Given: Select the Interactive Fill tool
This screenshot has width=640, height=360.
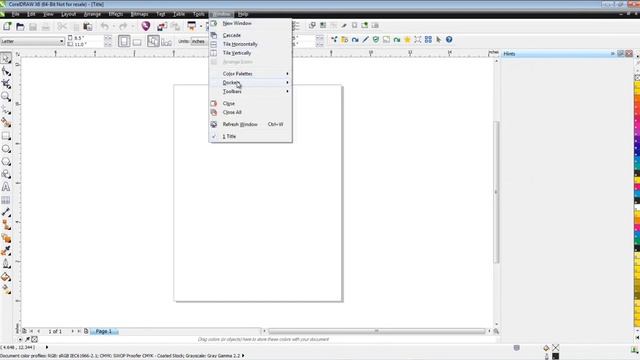Looking at the screenshot, I should pos(6,290).
